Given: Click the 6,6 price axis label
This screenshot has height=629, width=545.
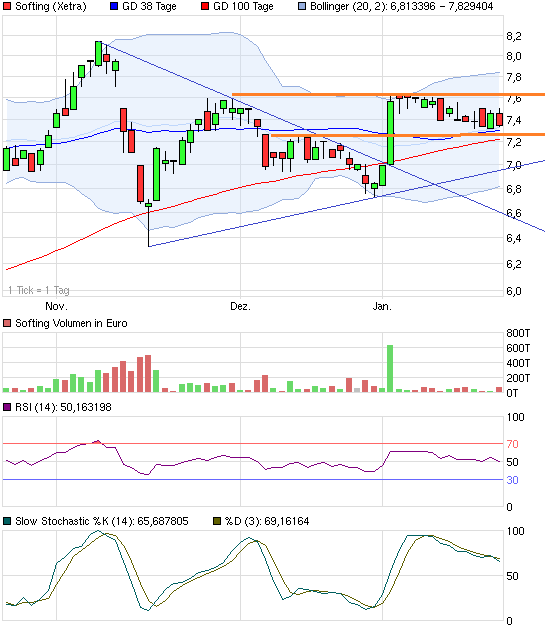Looking at the screenshot, I should [x=514, y=213].
